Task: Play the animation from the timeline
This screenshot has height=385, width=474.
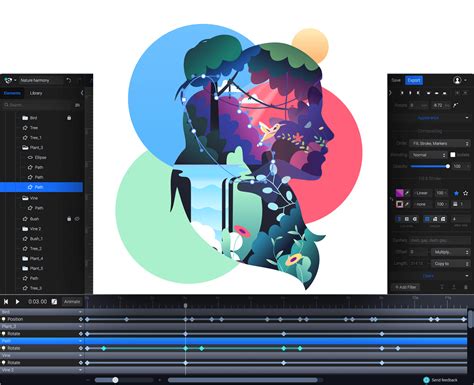Action: pyautogui.click(x=17, y=302)
